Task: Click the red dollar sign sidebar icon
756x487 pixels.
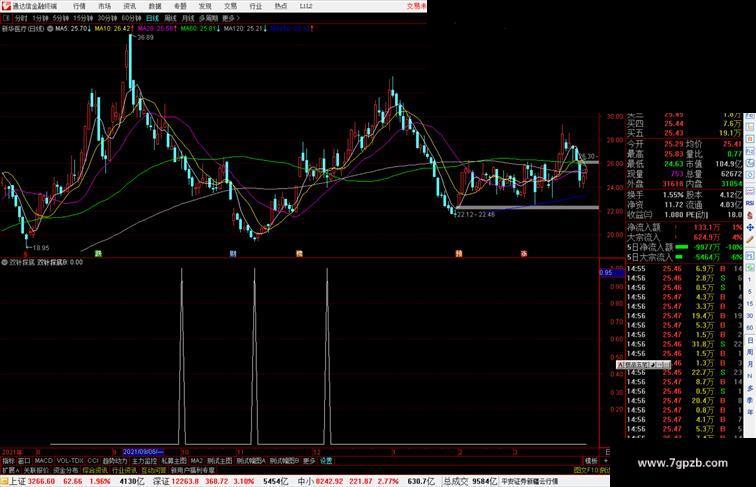Action: coord(750,215)
